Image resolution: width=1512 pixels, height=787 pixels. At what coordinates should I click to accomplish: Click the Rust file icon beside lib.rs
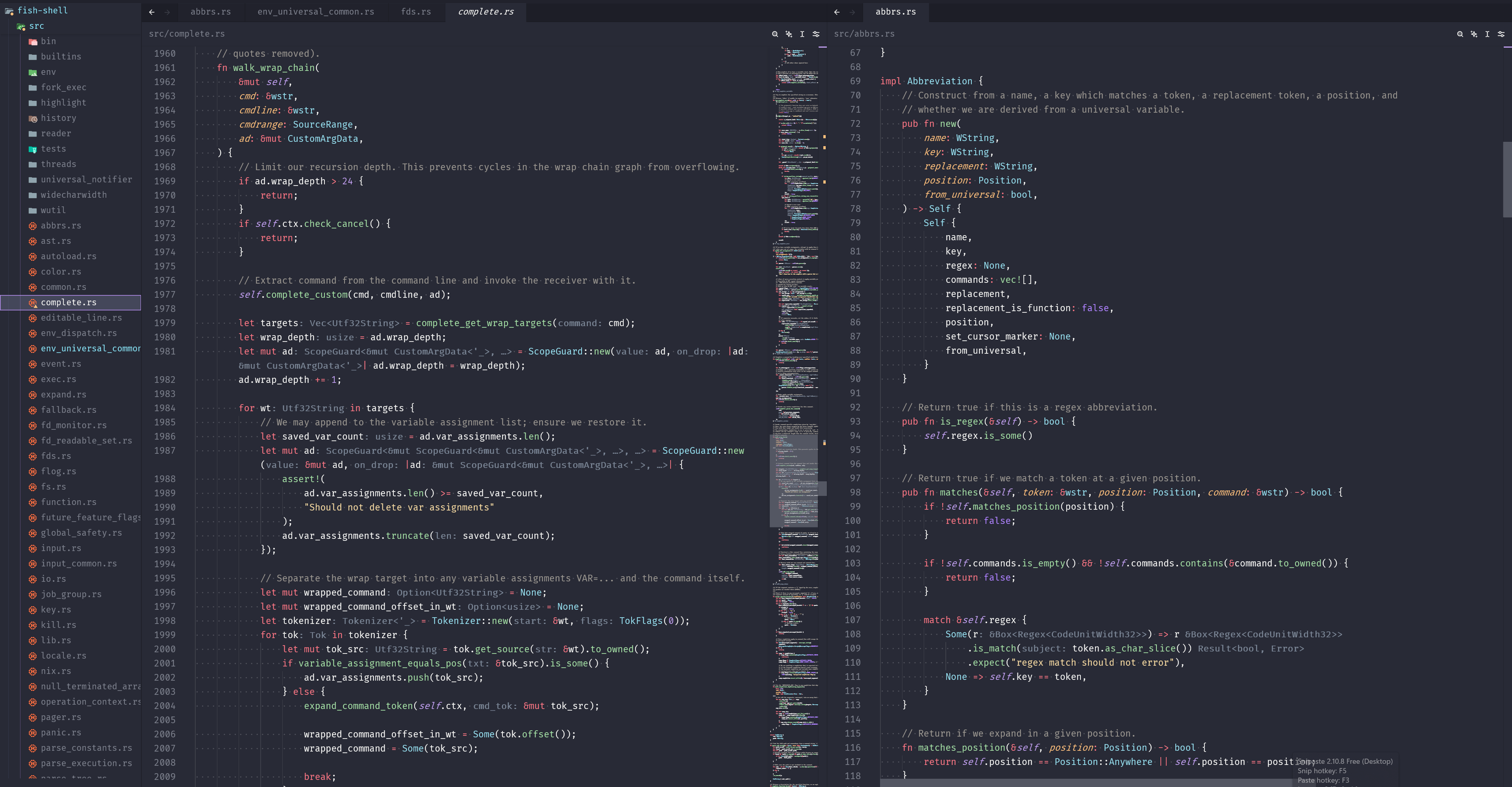pos(33,640)
